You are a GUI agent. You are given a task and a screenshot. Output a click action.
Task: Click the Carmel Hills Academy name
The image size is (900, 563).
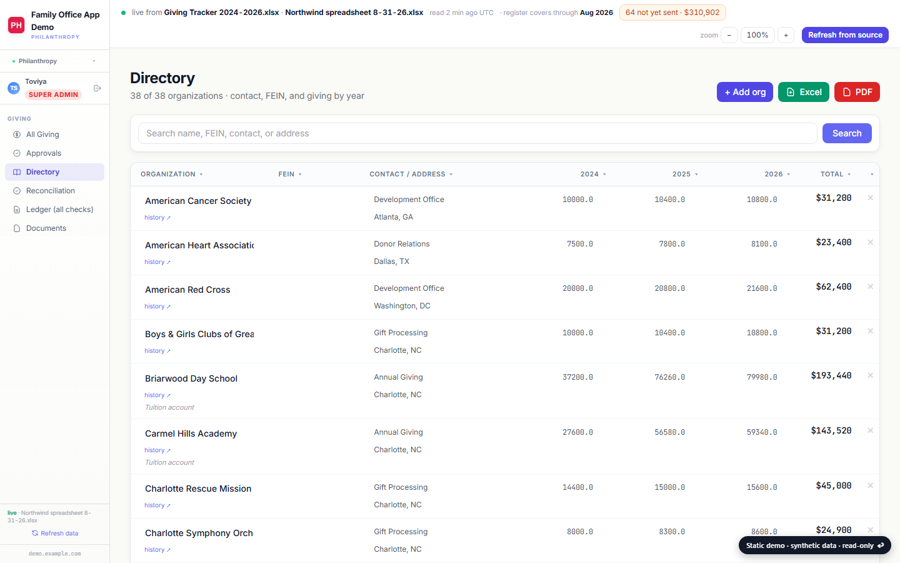coord(191,434)
